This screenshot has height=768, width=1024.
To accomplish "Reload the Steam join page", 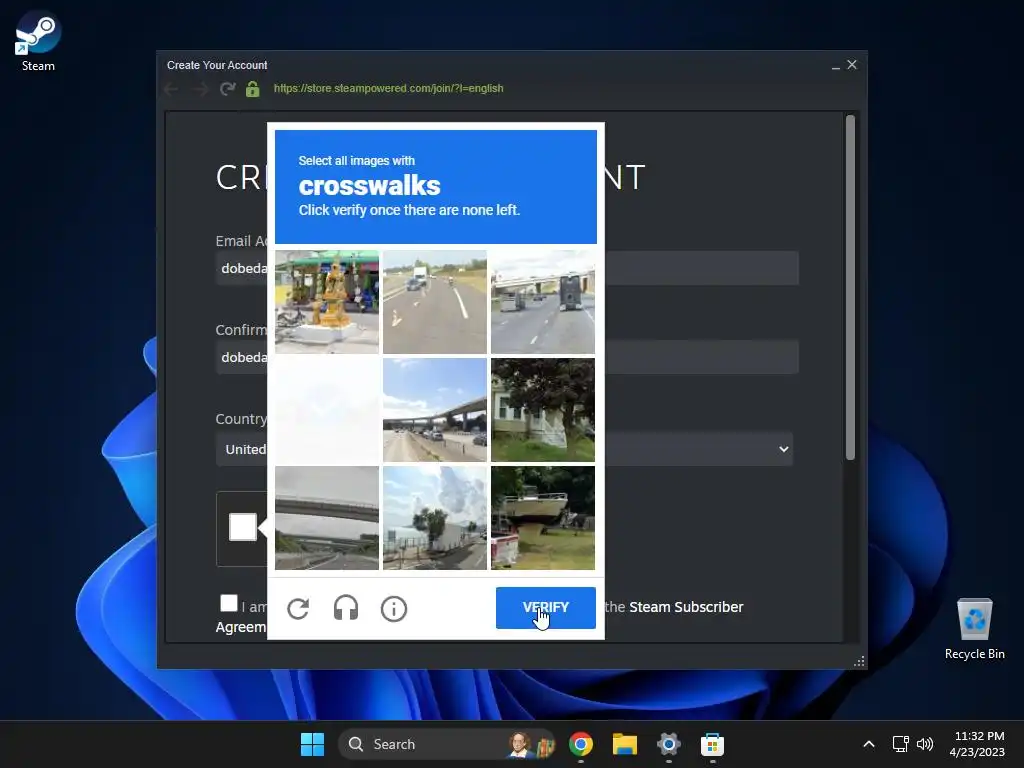I will coord(227,89).
